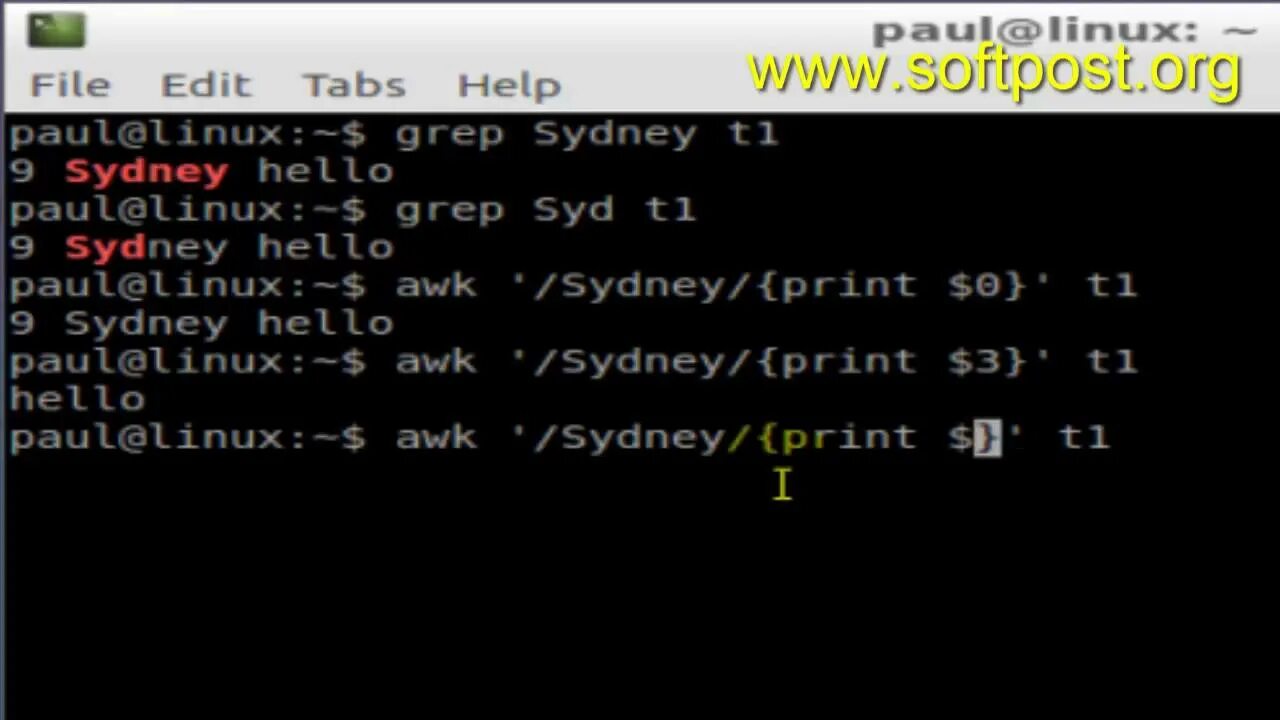Click the uncolored '9 Sydney hello' awk output
This screenshot has height=720, width=1280.
201,324
